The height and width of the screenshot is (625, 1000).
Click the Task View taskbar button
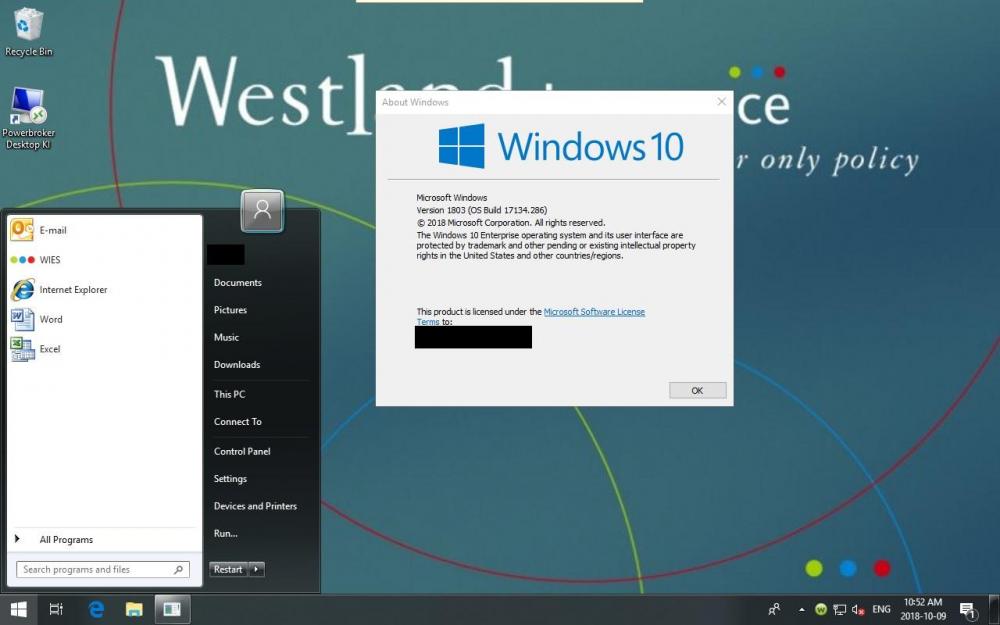57,609
